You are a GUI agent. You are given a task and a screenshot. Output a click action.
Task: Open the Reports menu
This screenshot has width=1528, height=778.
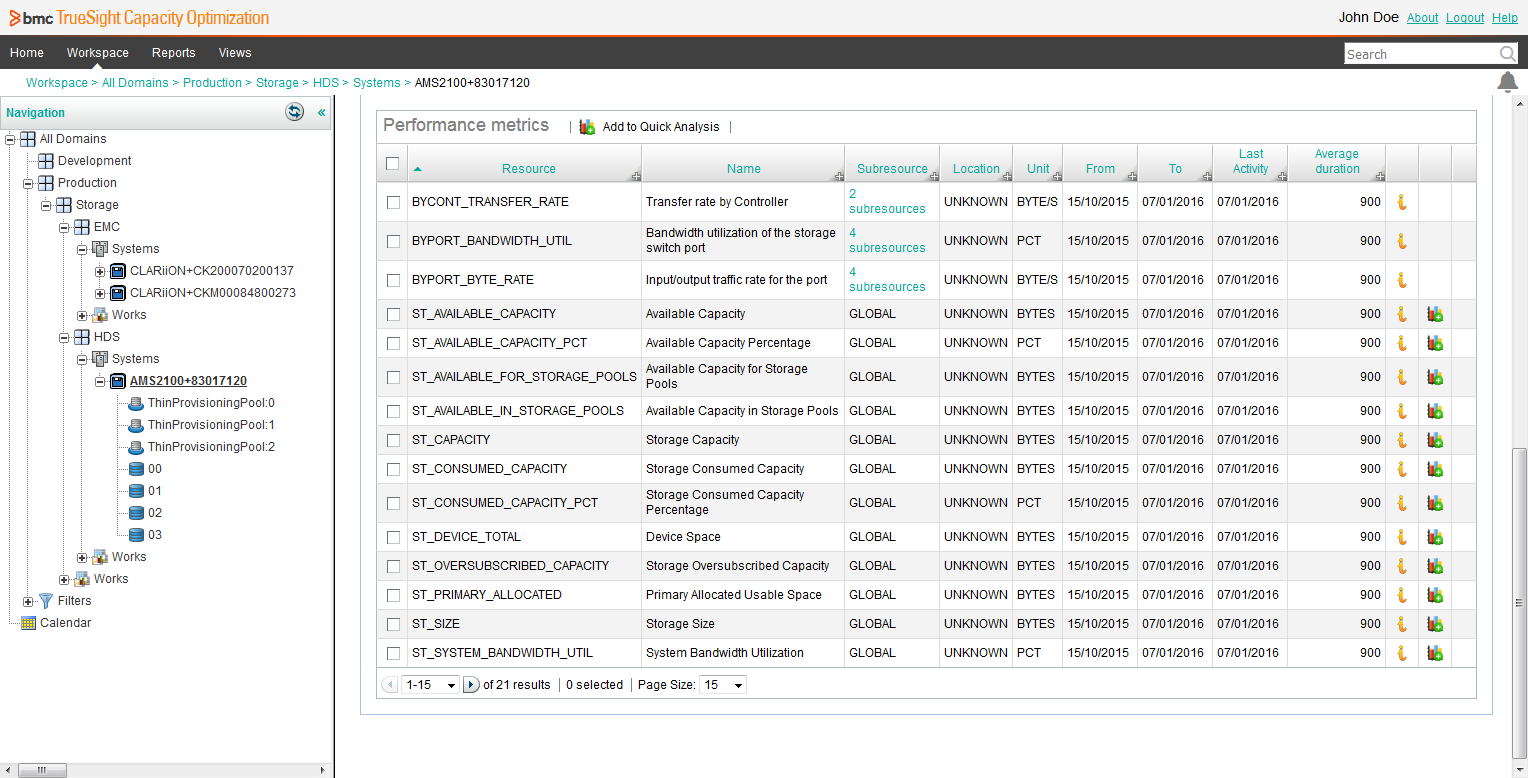174,53
